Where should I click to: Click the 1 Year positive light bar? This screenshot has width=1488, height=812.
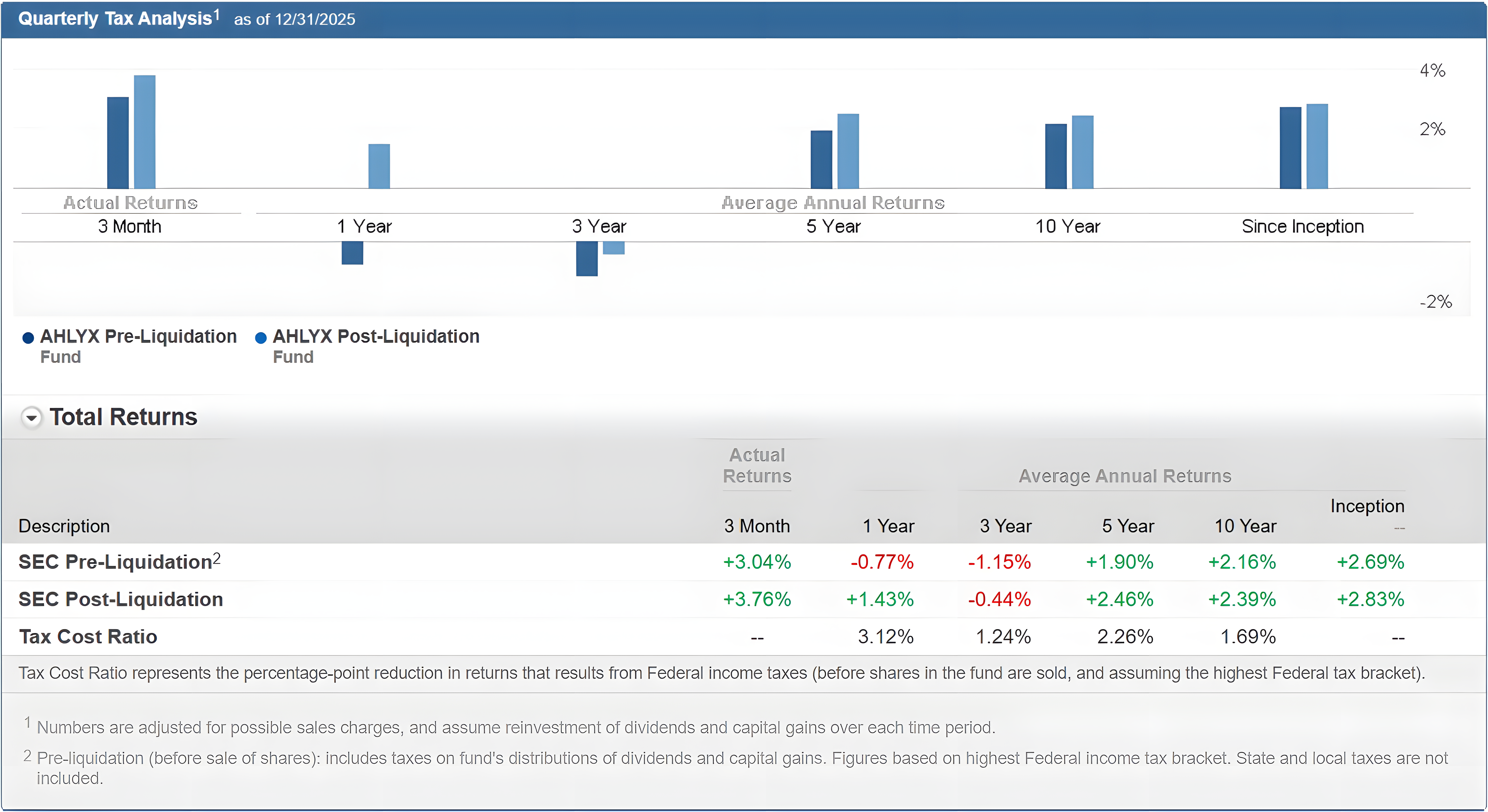coord(379,166)
